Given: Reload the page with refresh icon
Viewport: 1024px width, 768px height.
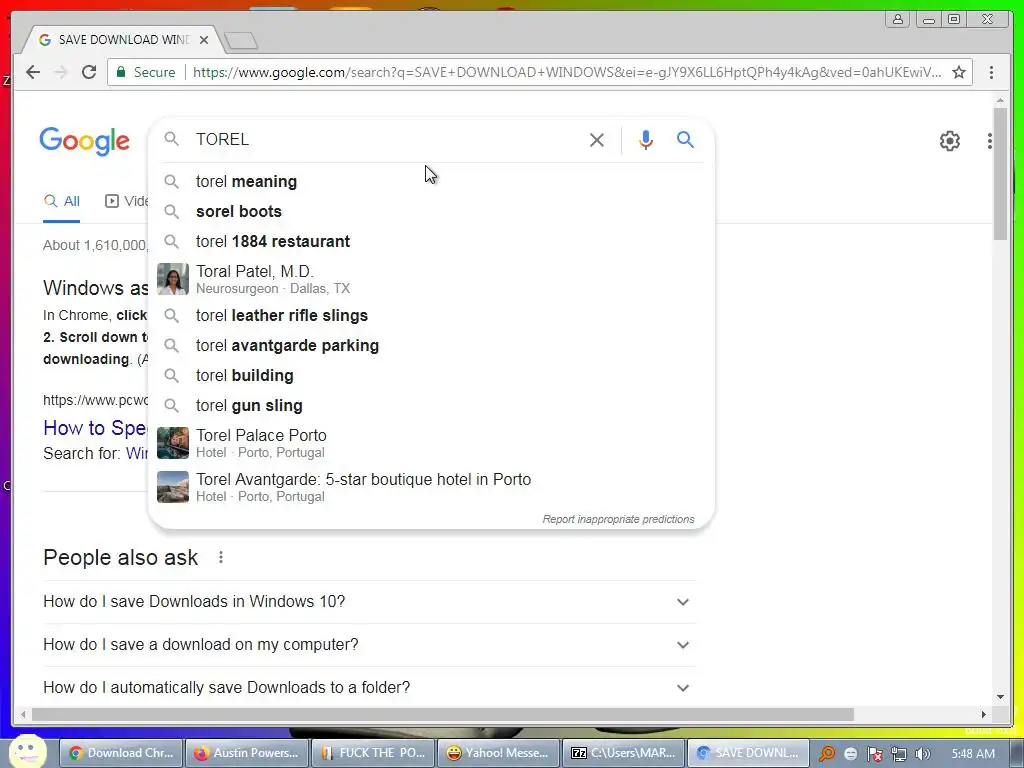Looking at the screenshot, I should 89,72.
